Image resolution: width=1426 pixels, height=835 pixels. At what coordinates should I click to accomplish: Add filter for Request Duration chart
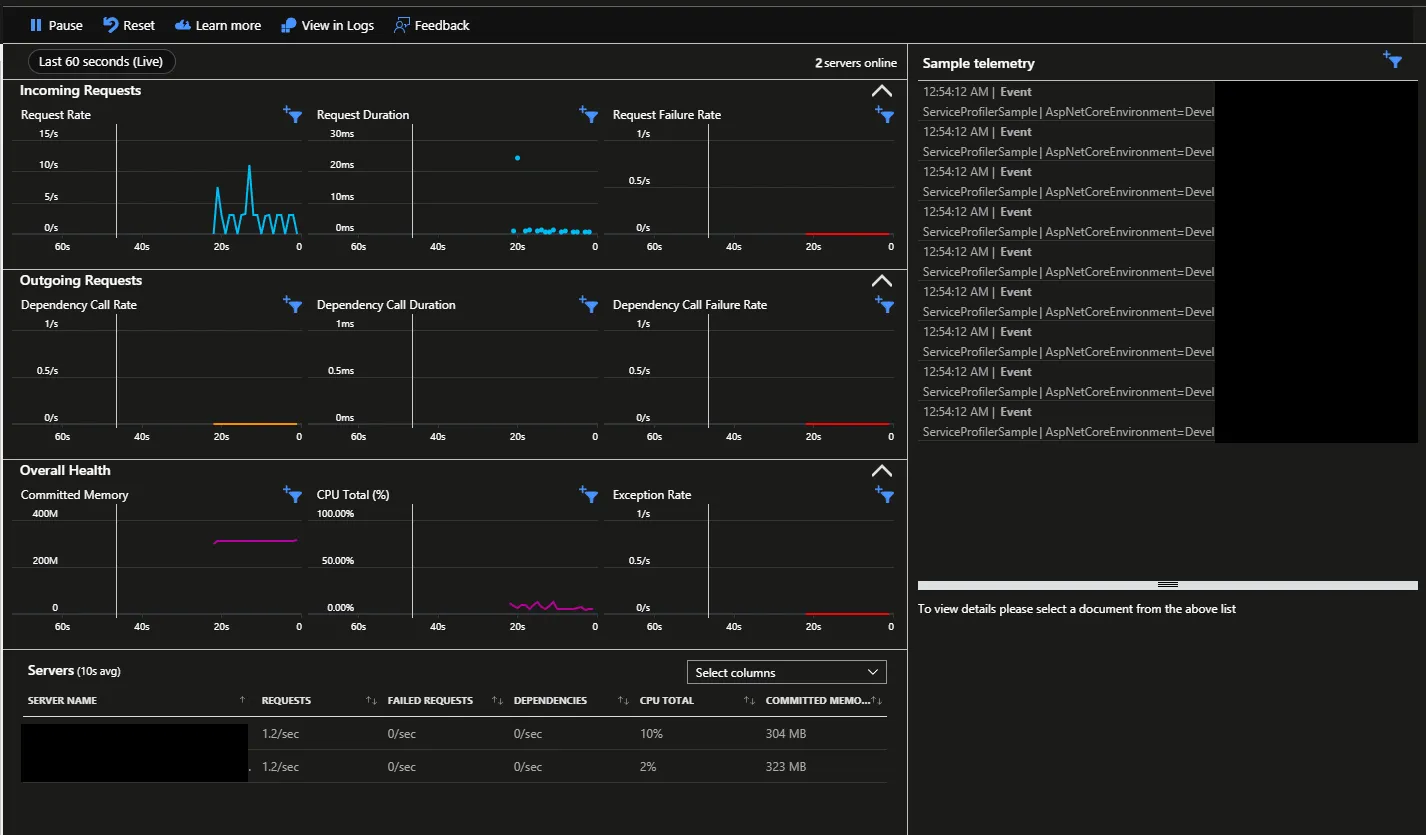coord(589,115)
